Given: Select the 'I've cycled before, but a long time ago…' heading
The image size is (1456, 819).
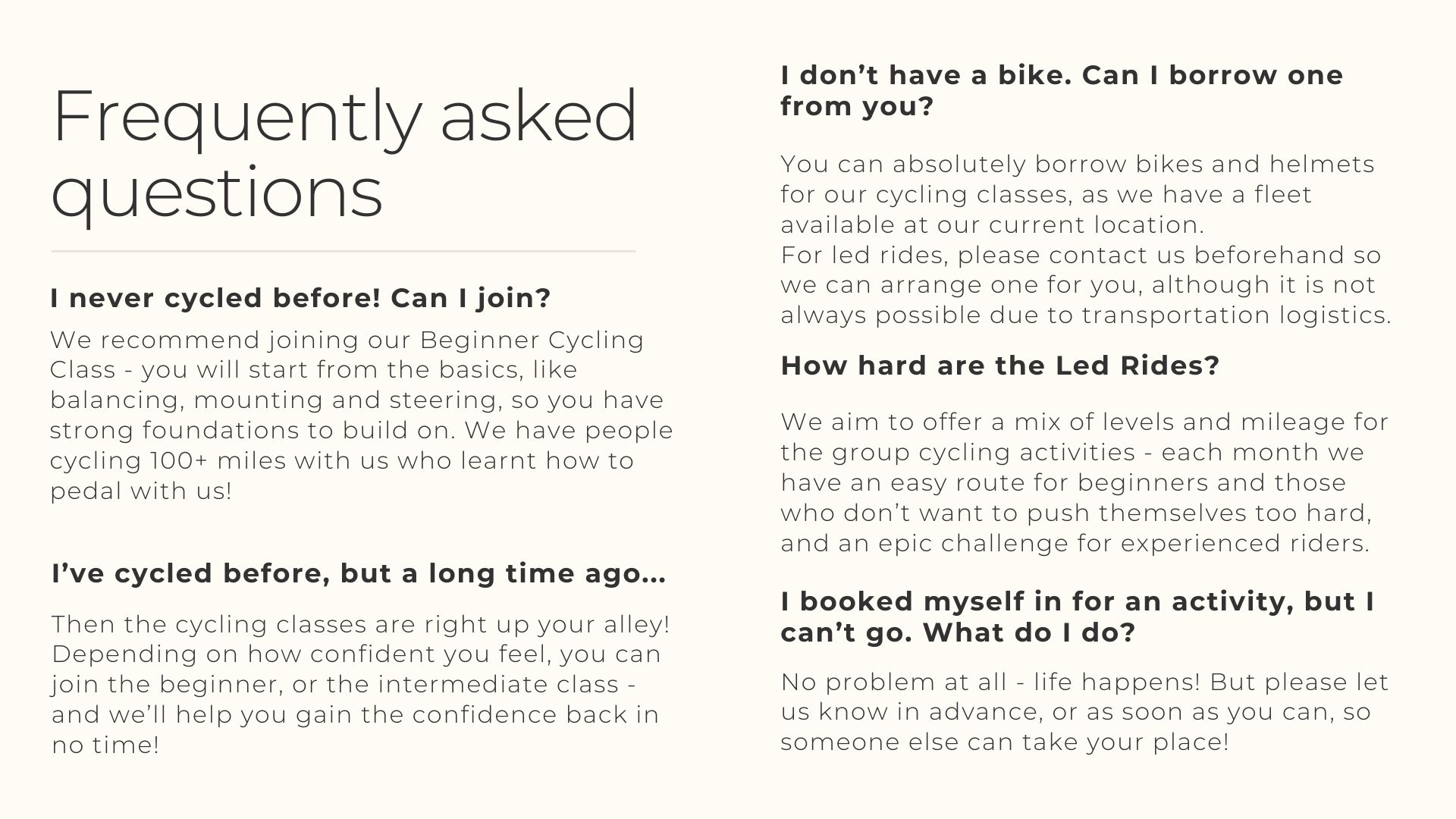Looking at the screenshot, I should pyautogui.click(x=359, y=573).
